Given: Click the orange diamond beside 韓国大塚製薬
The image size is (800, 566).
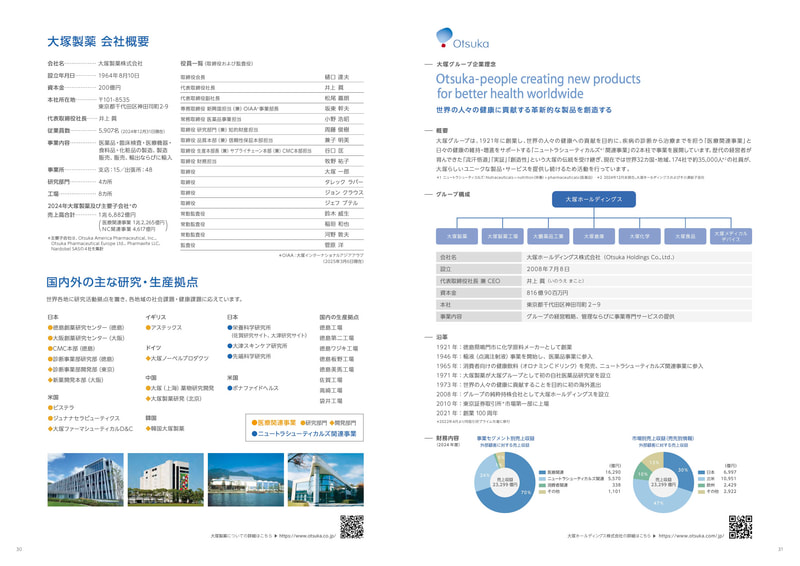Looking at the screenshot, I should click(149, 427).
